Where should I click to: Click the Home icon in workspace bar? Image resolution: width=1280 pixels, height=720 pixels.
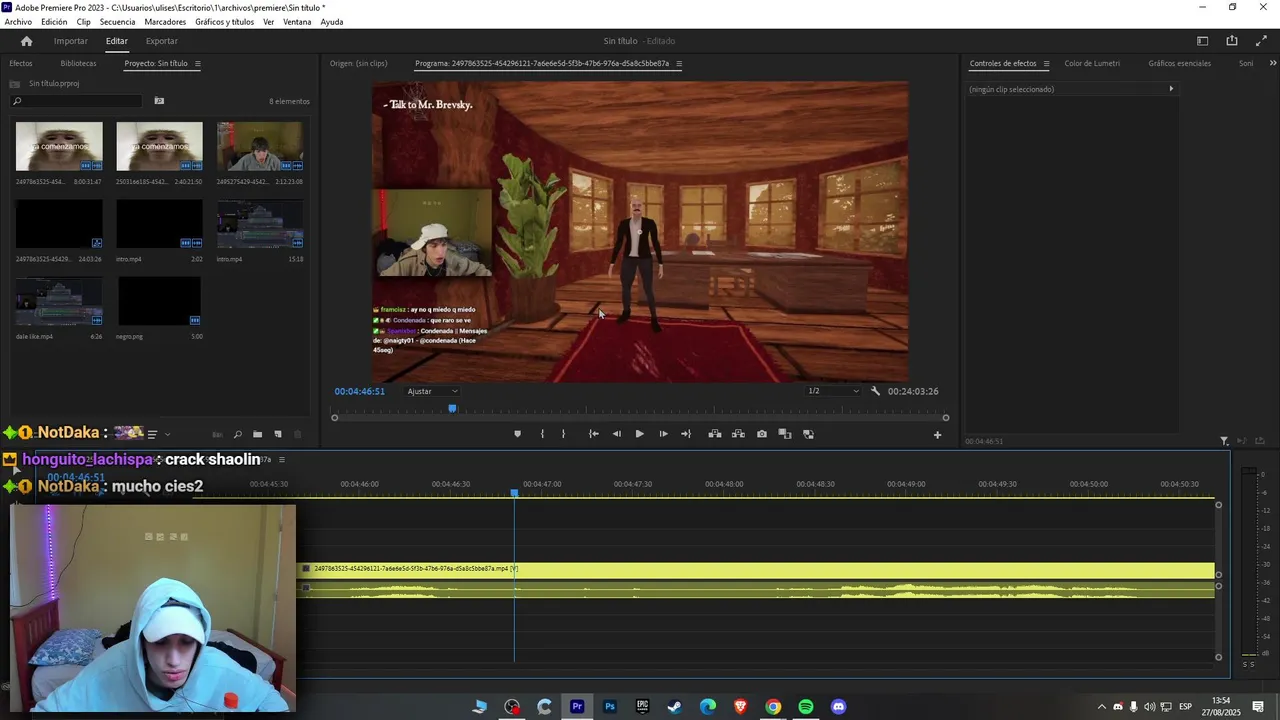click(26, 41)
